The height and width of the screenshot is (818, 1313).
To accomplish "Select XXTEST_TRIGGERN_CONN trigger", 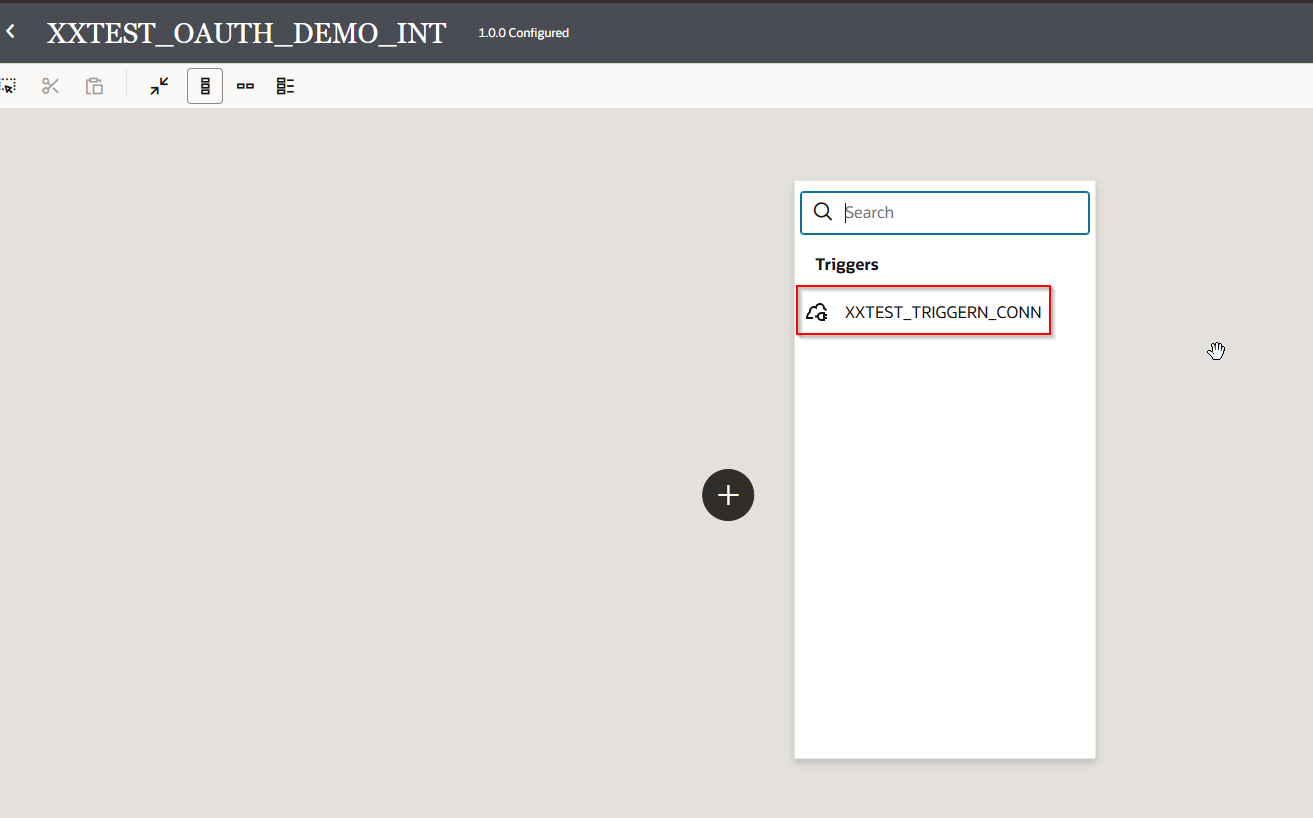I will click(x=942, y=312).
